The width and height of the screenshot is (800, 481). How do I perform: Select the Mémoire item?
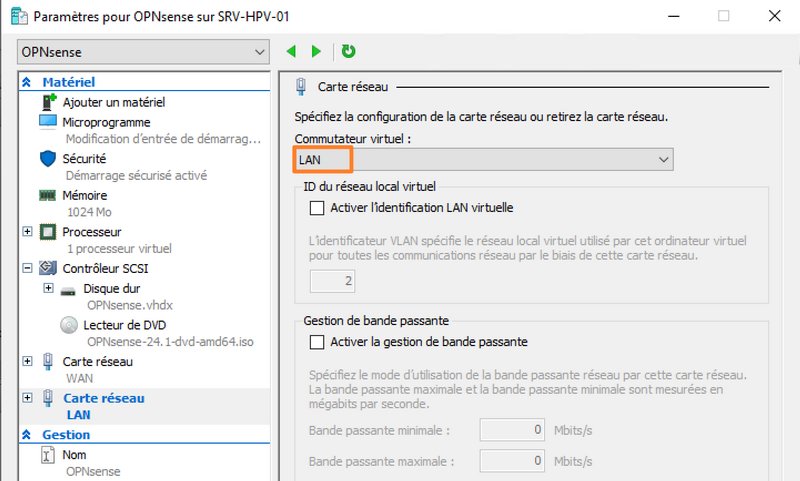85,195
